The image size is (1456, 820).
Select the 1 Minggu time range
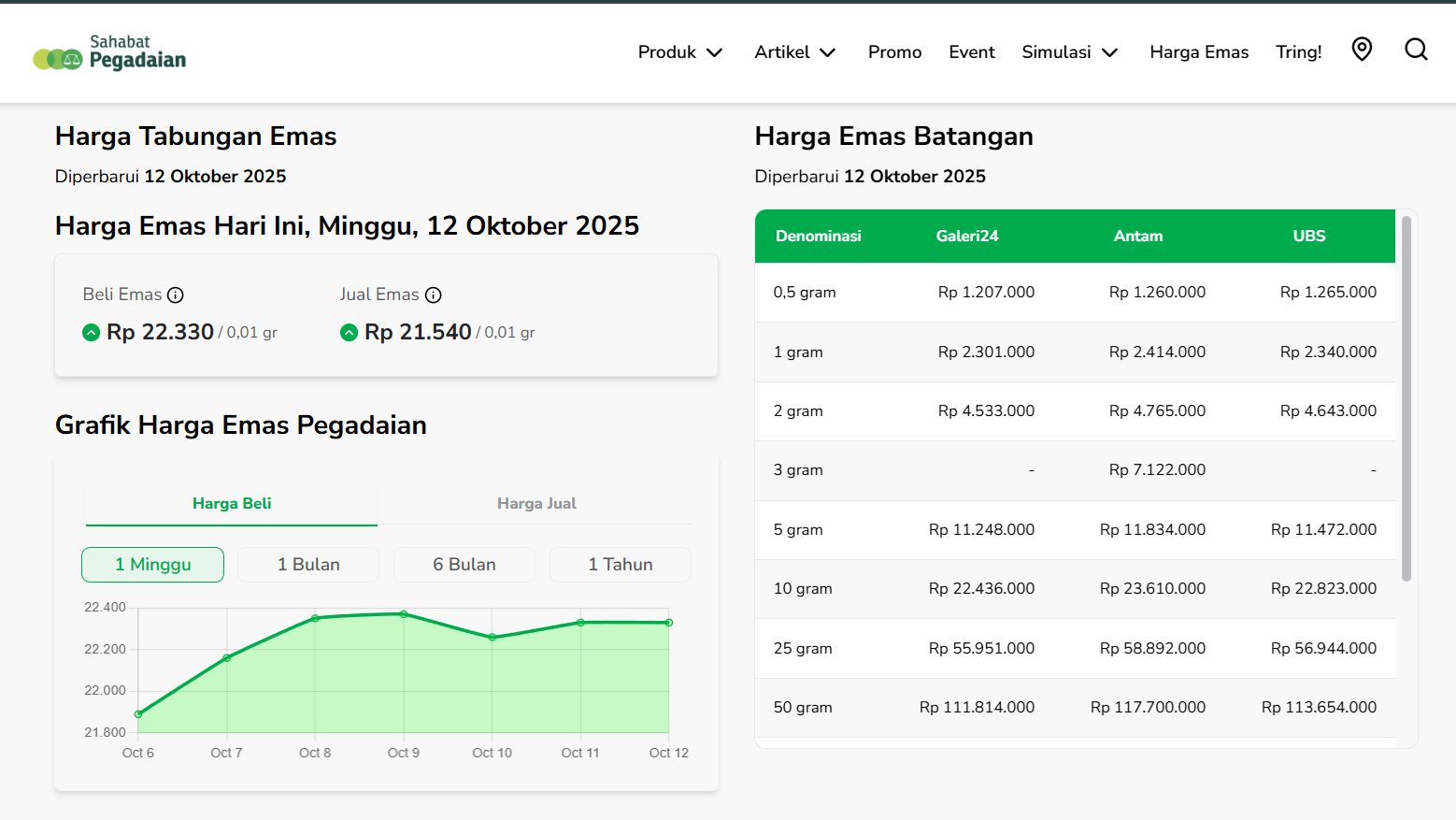pyautogui.click(x=152, y=565)
